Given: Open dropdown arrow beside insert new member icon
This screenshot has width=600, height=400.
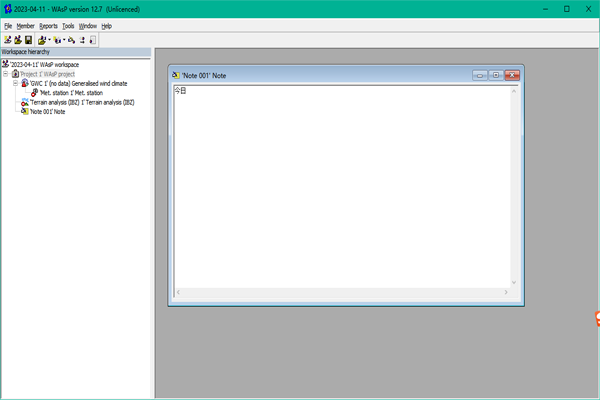Looking at the screenshot, I should click(x=64, y=40).
